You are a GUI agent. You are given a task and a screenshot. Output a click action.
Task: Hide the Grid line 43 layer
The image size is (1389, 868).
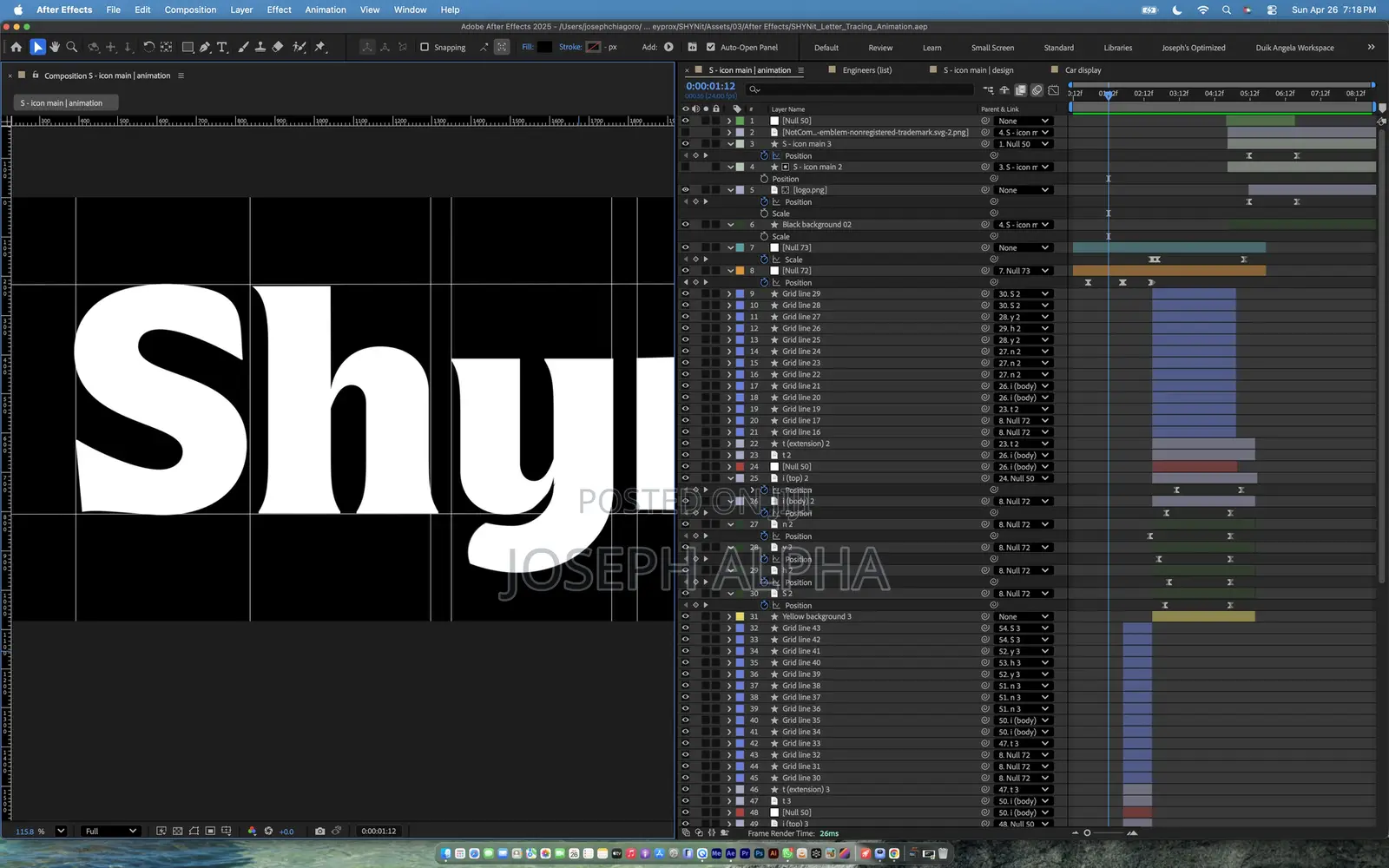[685, 628]
